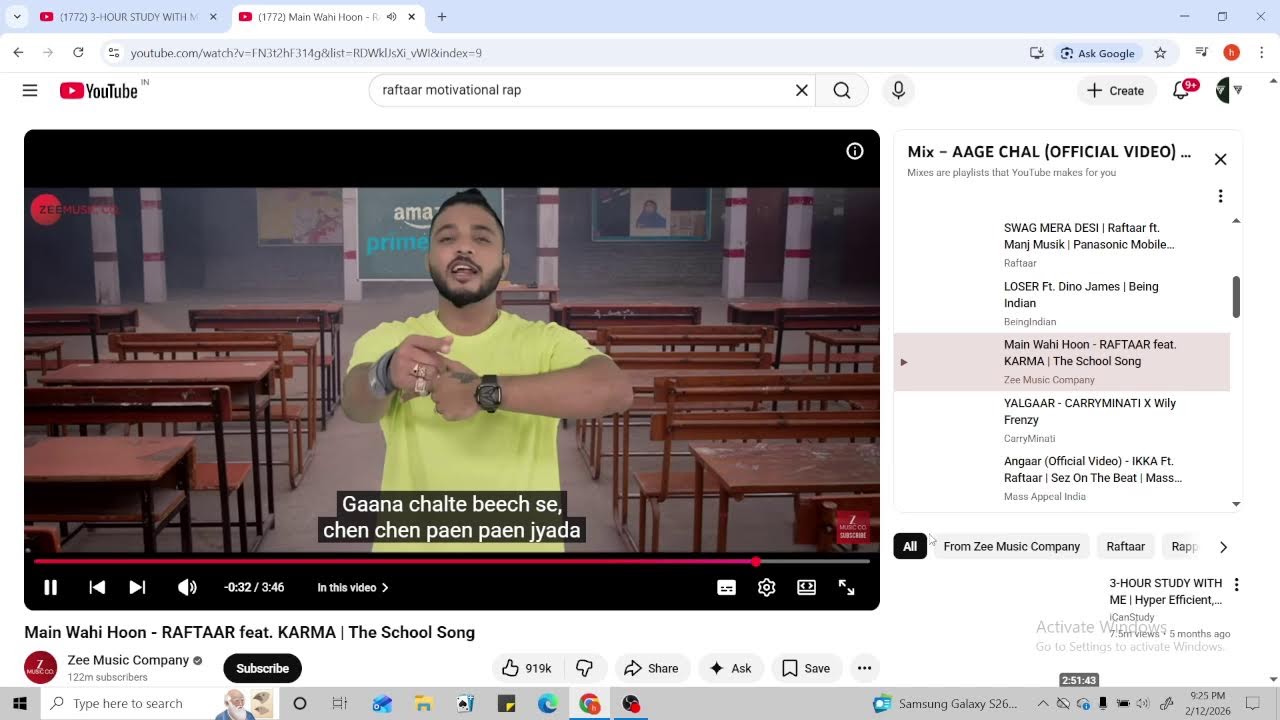Select Main Wahi Hoon playlist item
The image size is (1280, 720).
tap(1062, 362)
